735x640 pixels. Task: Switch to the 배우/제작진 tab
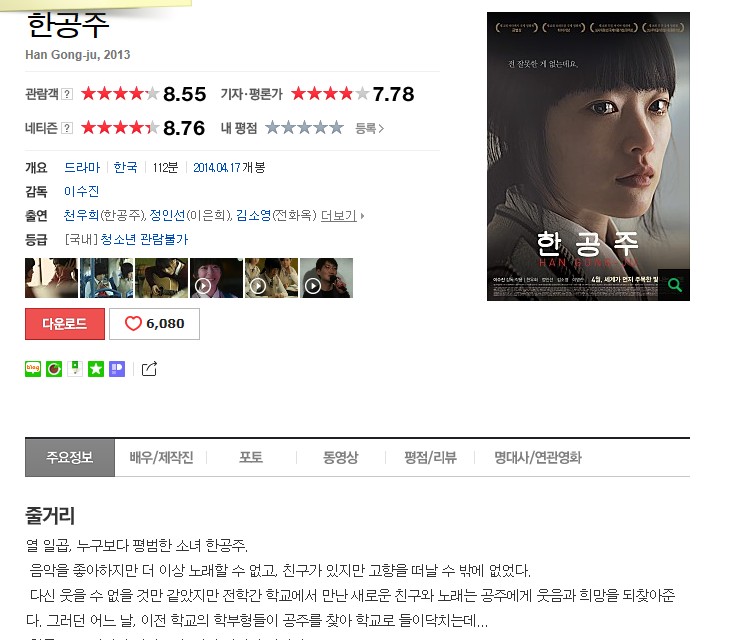[x=161, y=457]
